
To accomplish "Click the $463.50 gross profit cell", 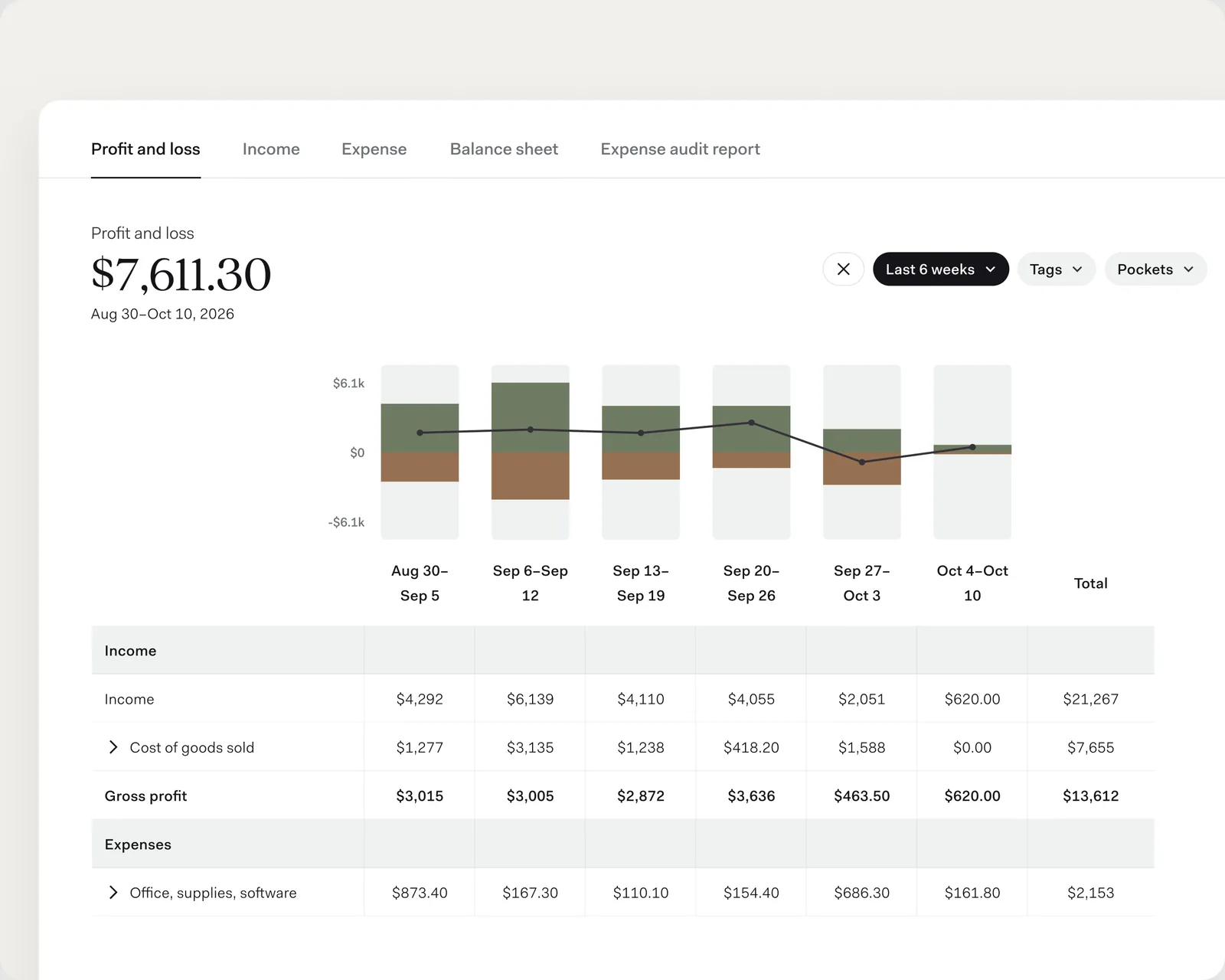I will coord(861,796).
